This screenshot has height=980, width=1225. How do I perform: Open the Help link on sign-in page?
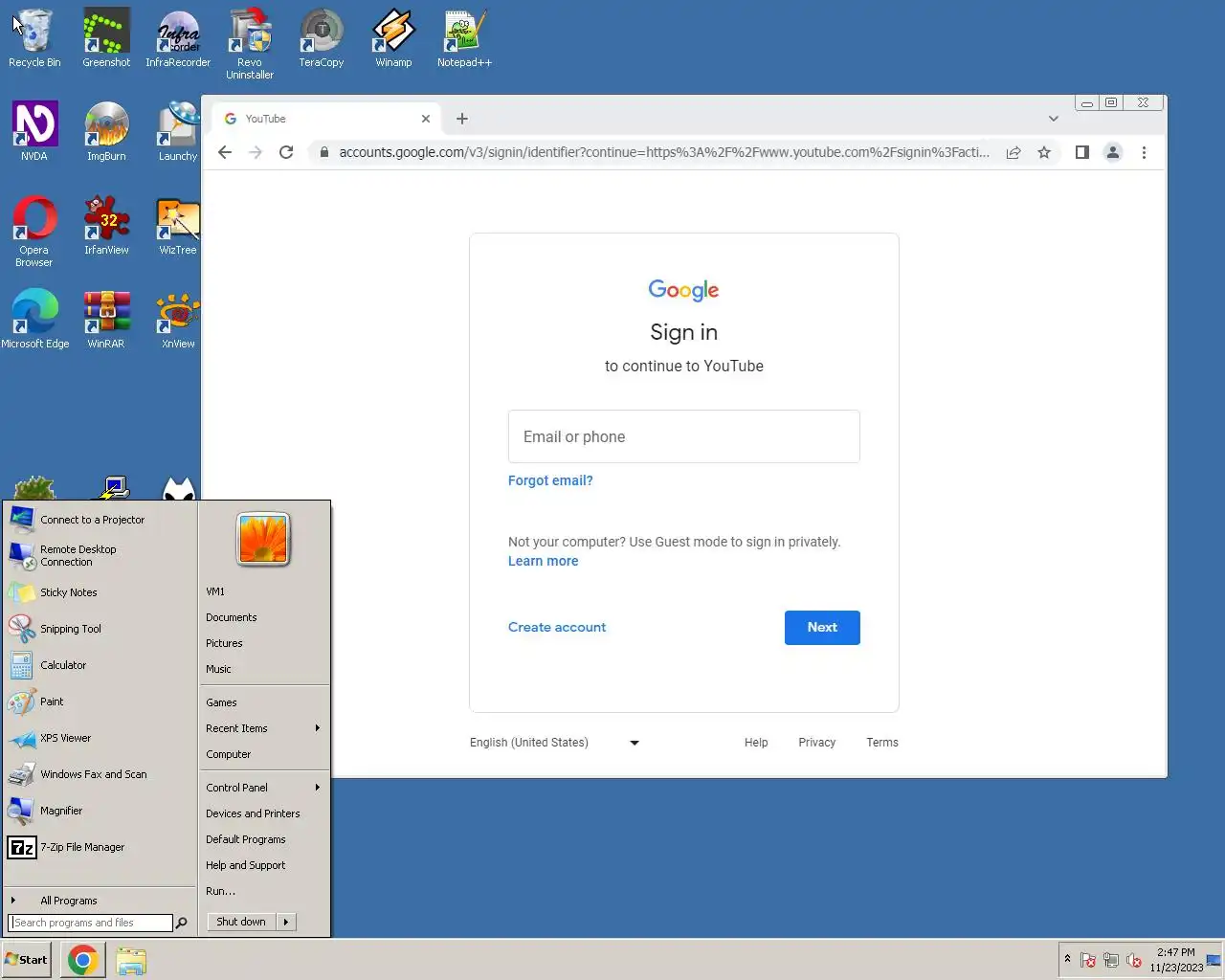[x=756, y=743]
